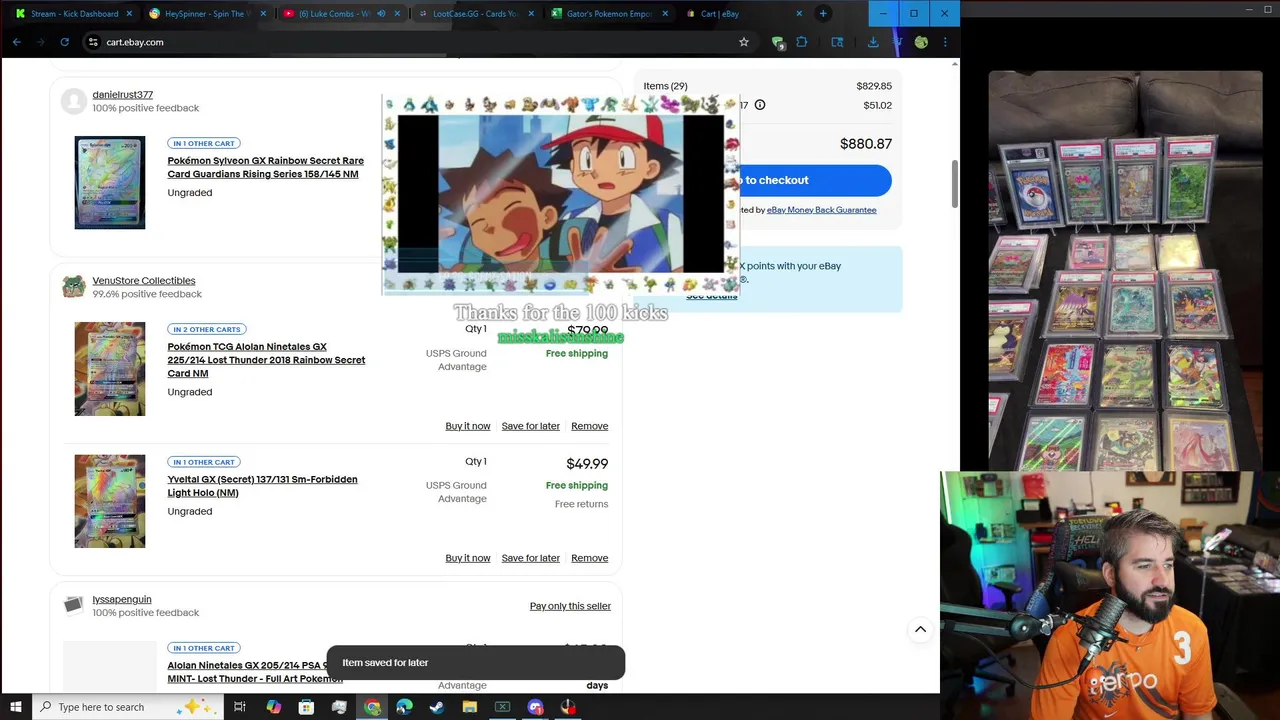1280x720 pixels.
Task: Switch to Stream - Kick Dashboard tab
Action: coord(72,14)
